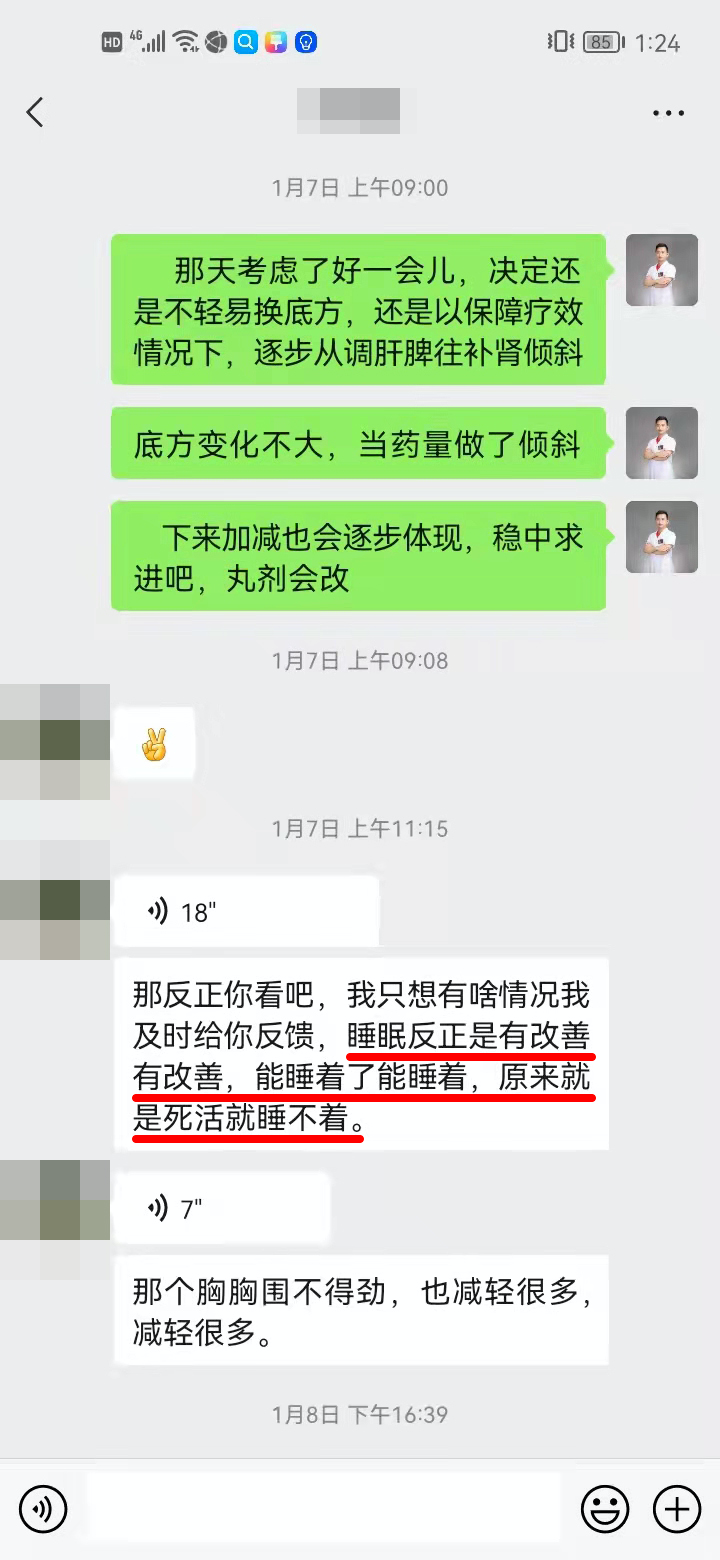Tap blurred contact avatar beside emoji message
Viewport: 720px width, 1560px height.
point(55,742)
